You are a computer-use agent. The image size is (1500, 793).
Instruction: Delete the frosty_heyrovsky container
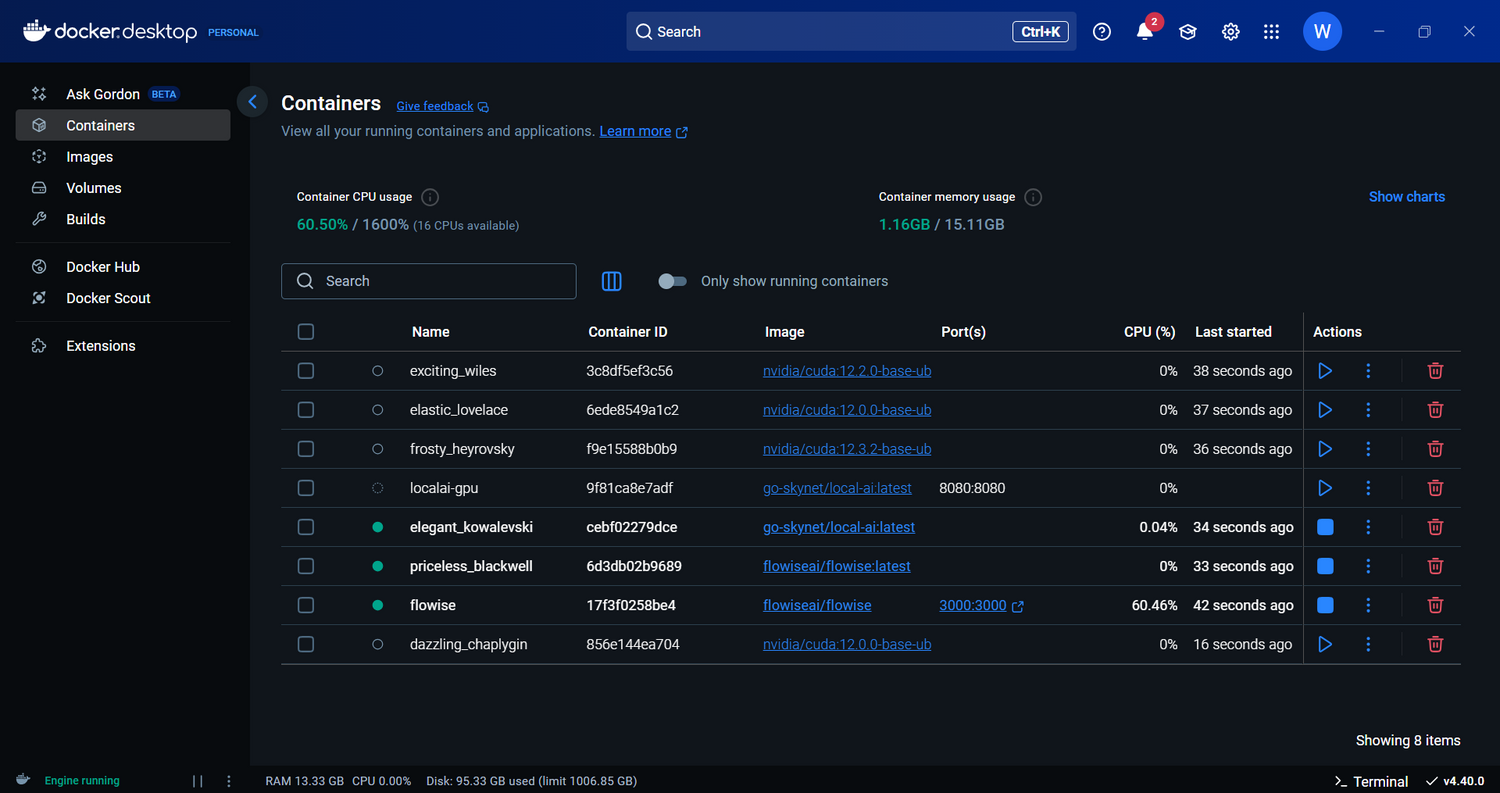(x=1435, y=449)
